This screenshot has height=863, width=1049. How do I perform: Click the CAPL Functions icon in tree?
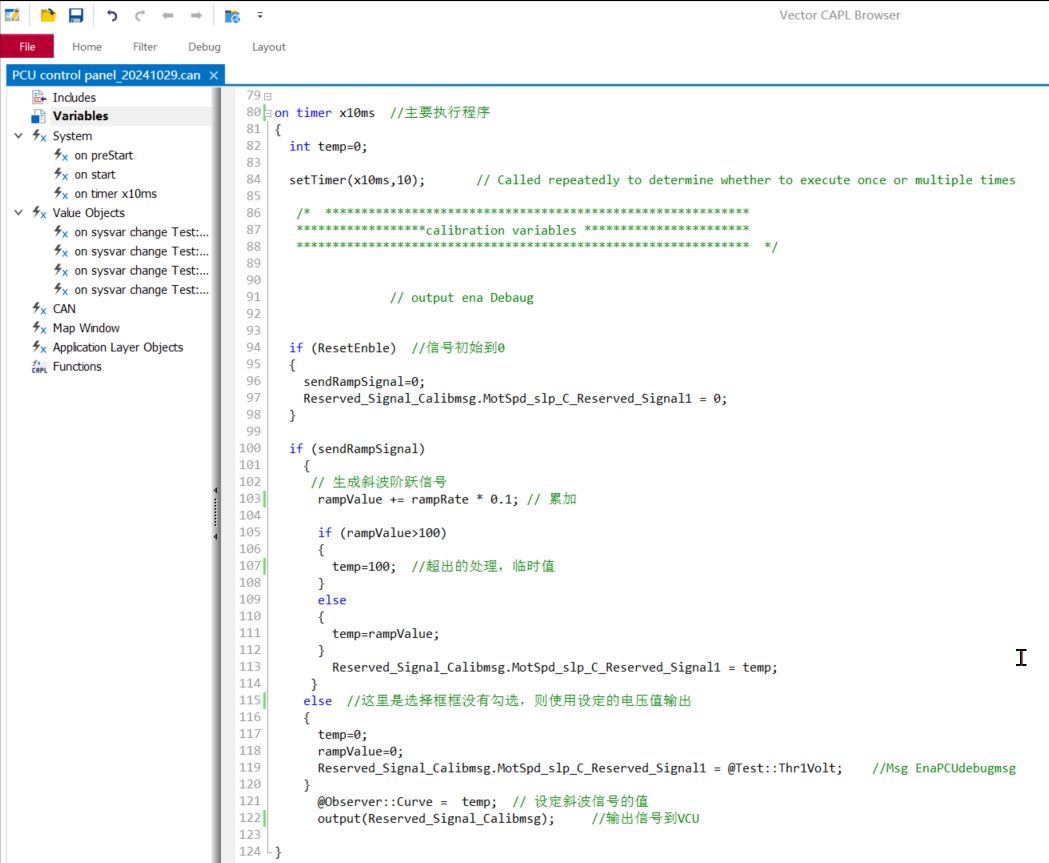click(39, 367)
